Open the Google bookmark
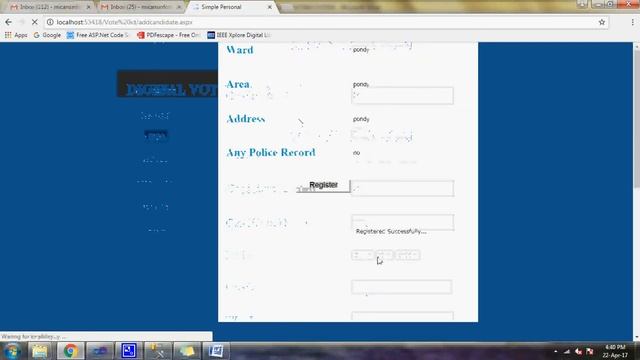This screenshot has width=640, height=360. click(x=47, y=36)
